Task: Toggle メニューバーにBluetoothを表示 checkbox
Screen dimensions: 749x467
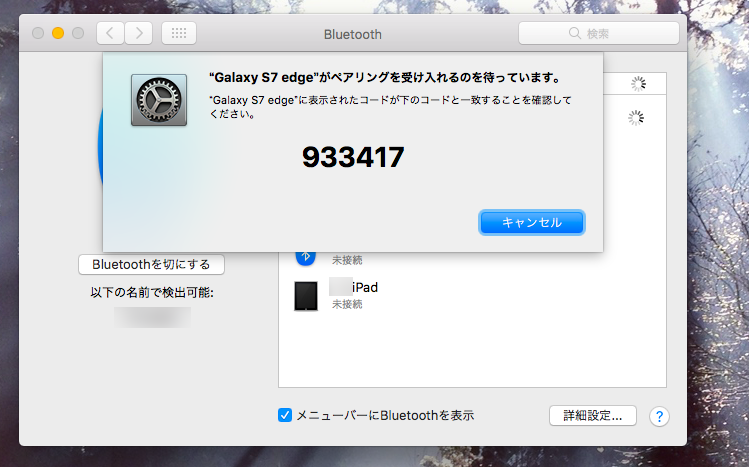Action: [285, 415]
